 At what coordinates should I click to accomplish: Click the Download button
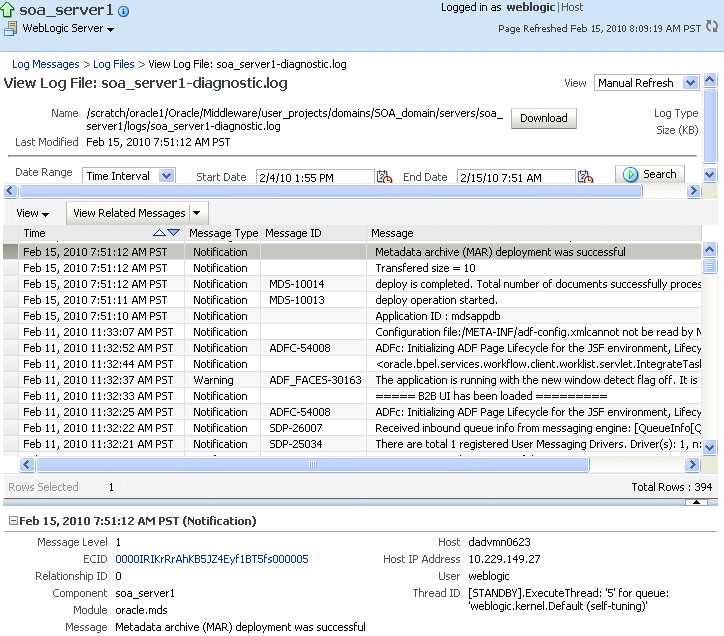tap(543, 118)
